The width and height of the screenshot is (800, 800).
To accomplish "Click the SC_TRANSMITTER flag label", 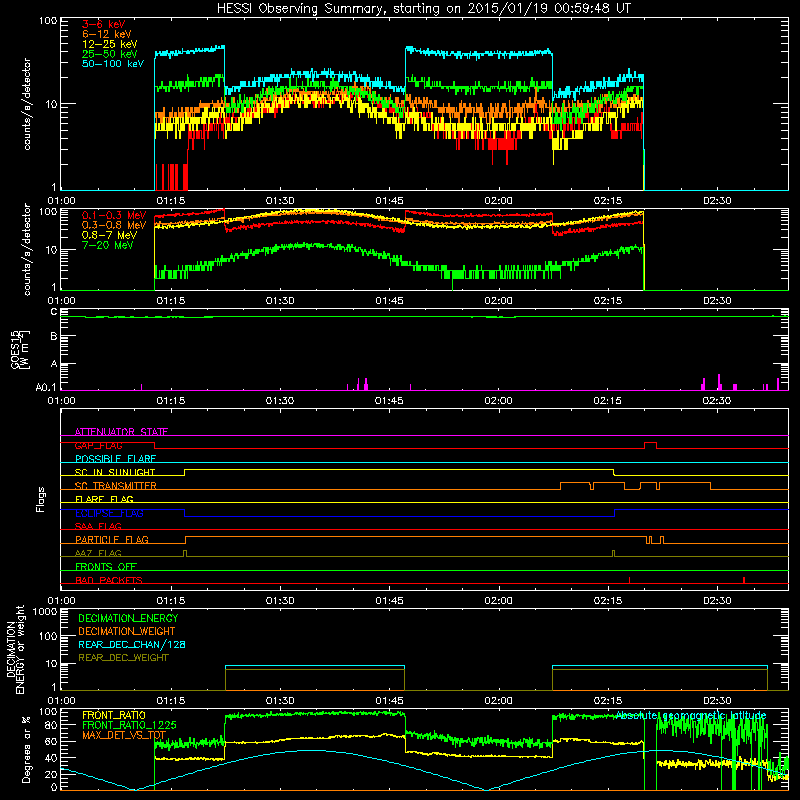I will click(x=115, y=486).
